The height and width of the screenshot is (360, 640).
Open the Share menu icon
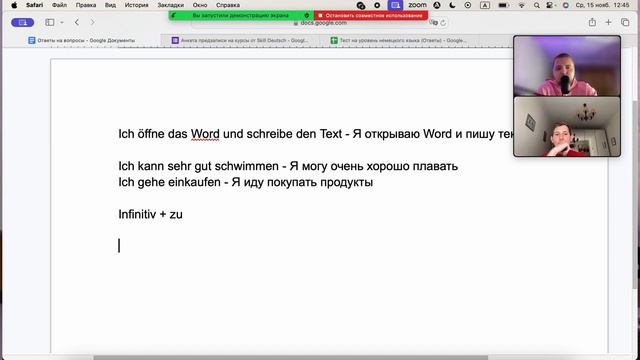tap(592, 22)
